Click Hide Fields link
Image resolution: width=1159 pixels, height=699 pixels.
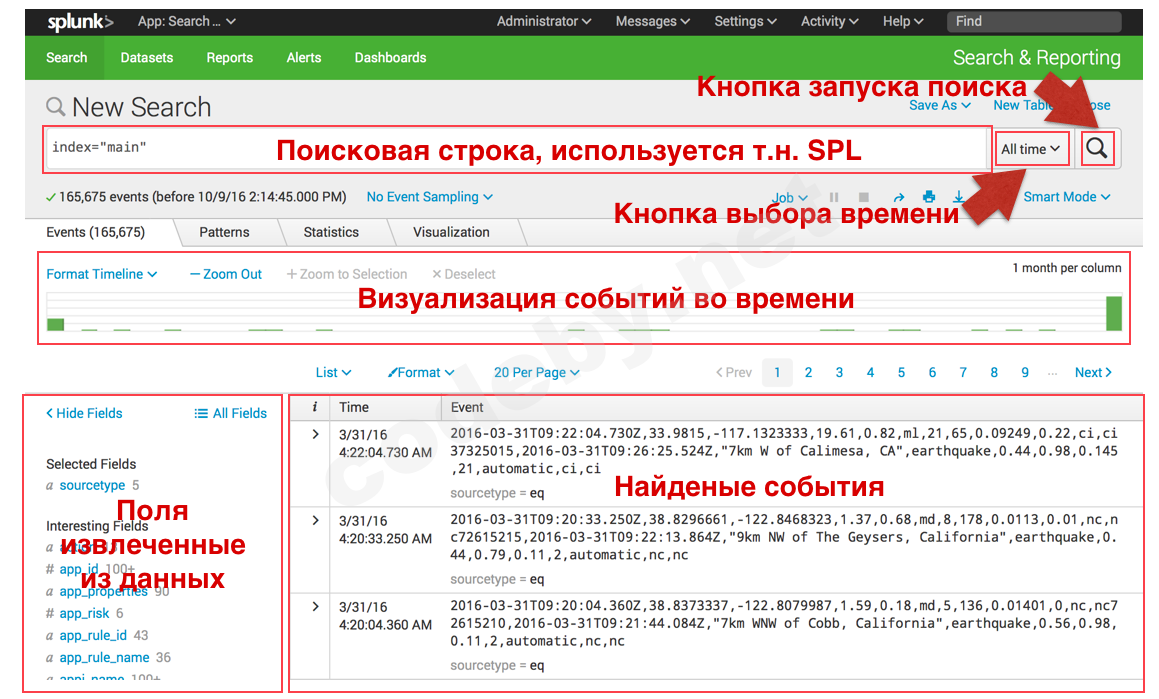(84, 413)
